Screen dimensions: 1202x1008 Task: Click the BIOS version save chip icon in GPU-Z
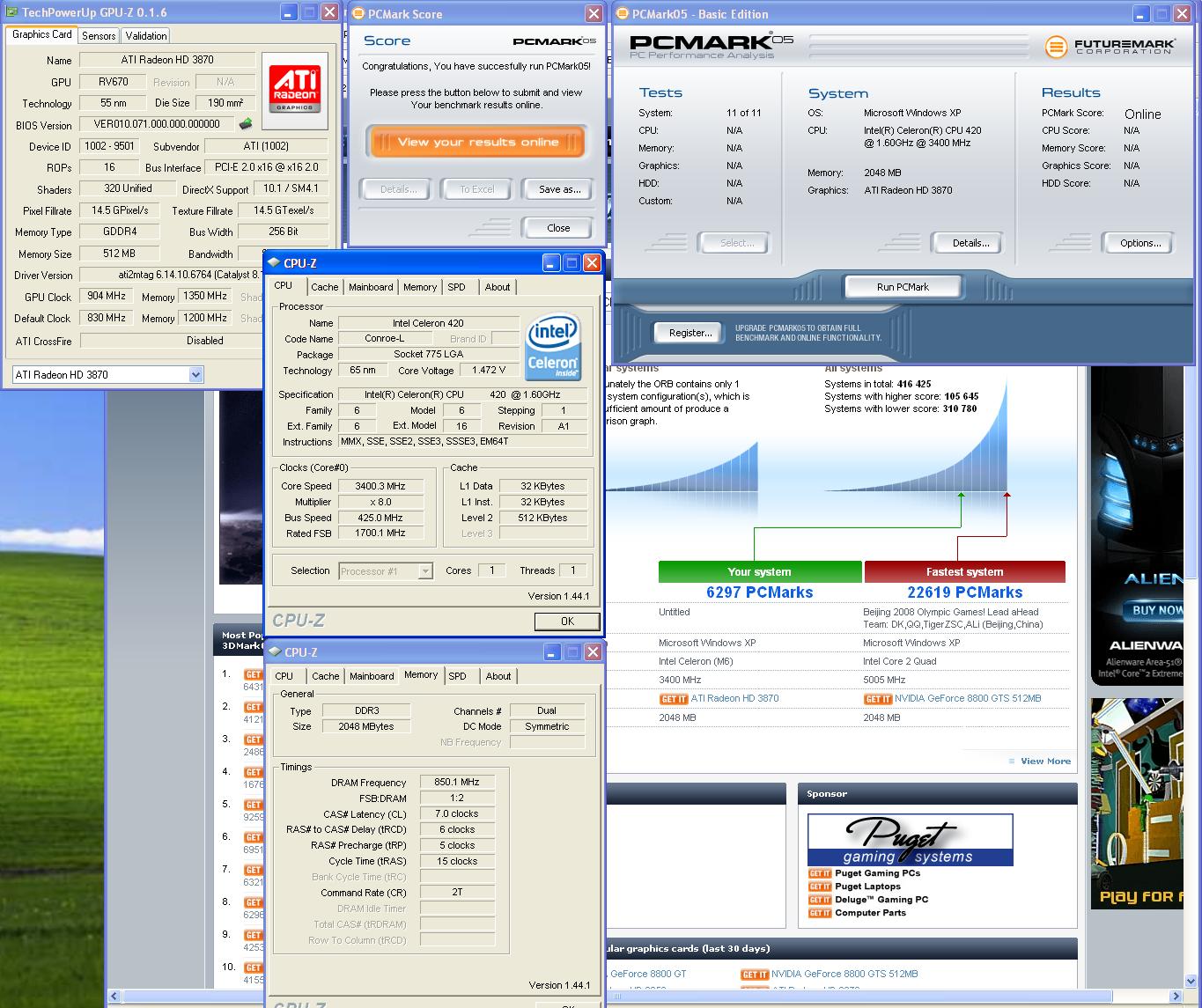[246, 124]
